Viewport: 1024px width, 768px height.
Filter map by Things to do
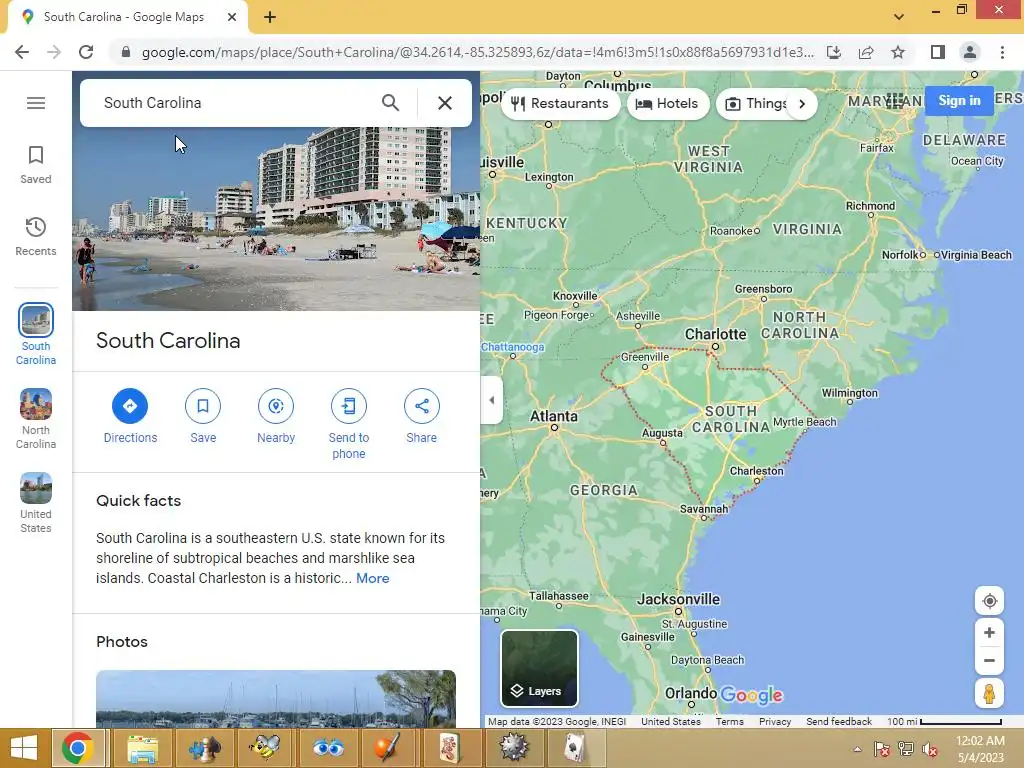(x=756, y=104)
